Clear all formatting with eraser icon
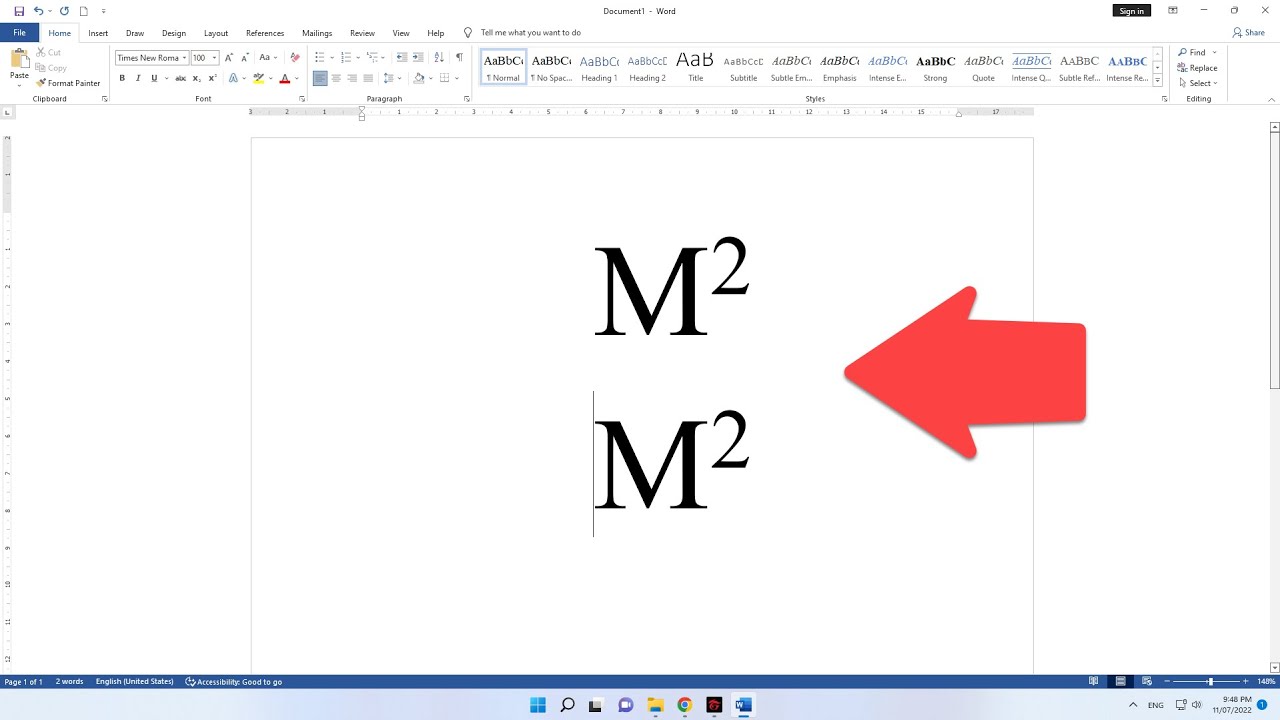 click(294, 58)
